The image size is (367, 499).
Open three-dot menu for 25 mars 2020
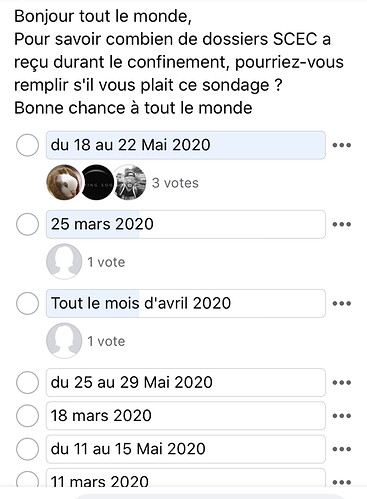point(342,224)
